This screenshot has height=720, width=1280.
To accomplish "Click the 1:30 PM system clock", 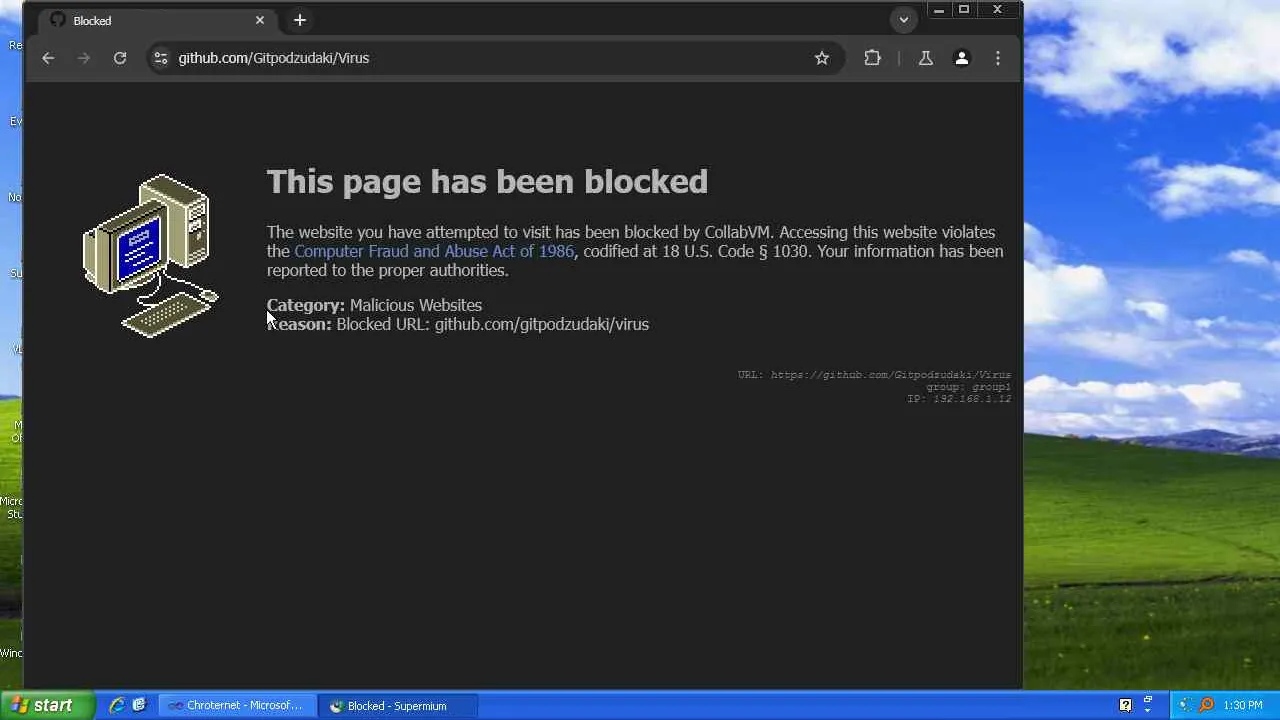I will coord(1243,705).
